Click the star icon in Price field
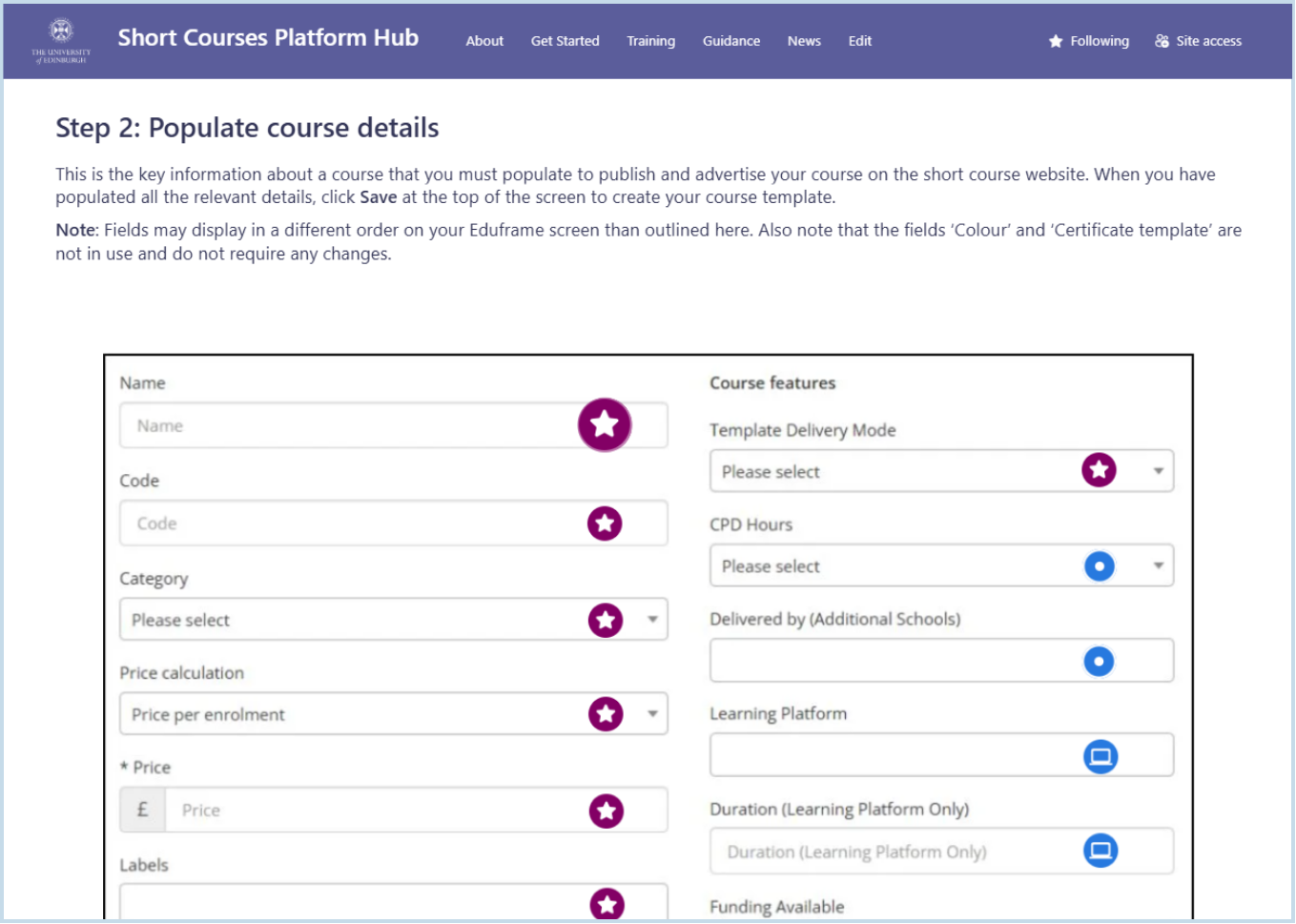Image resolution: width=1296 pixels, height=924 pixels. point(606,811)
